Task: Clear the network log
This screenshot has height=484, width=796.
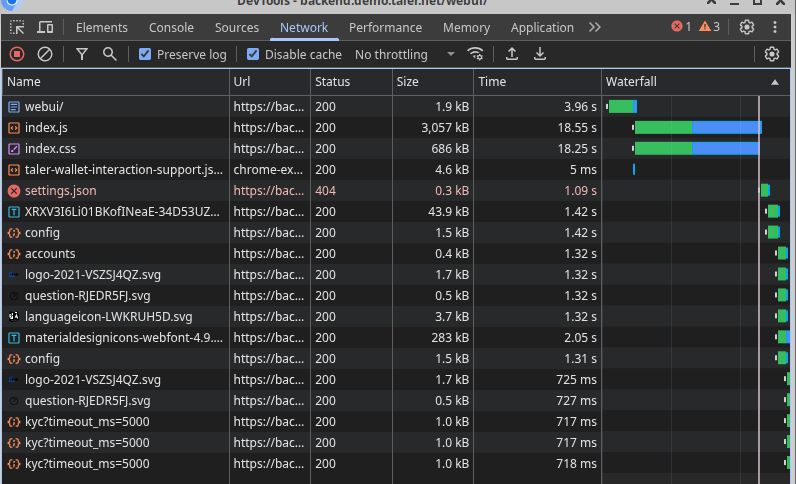Action: (45, 54)
